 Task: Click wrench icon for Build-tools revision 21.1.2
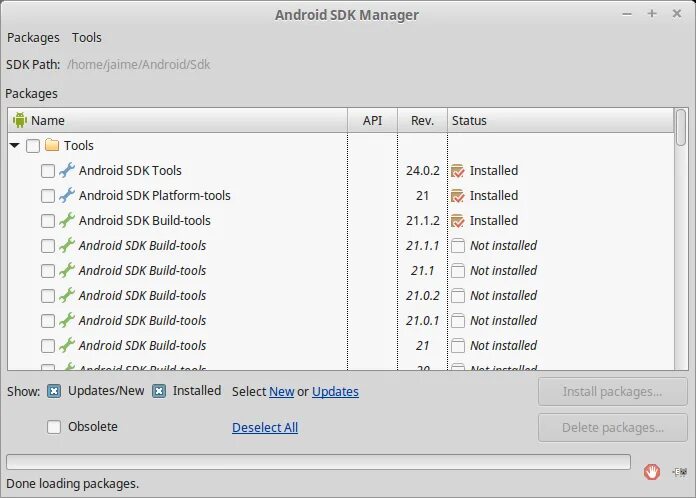click(x=67, y=220)
